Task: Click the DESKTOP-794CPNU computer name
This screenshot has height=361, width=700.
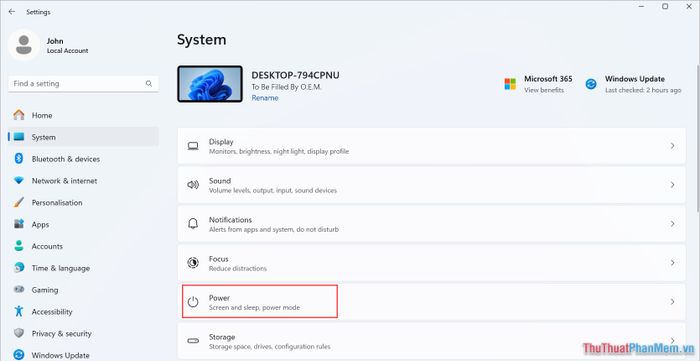Action: [295, 75]
